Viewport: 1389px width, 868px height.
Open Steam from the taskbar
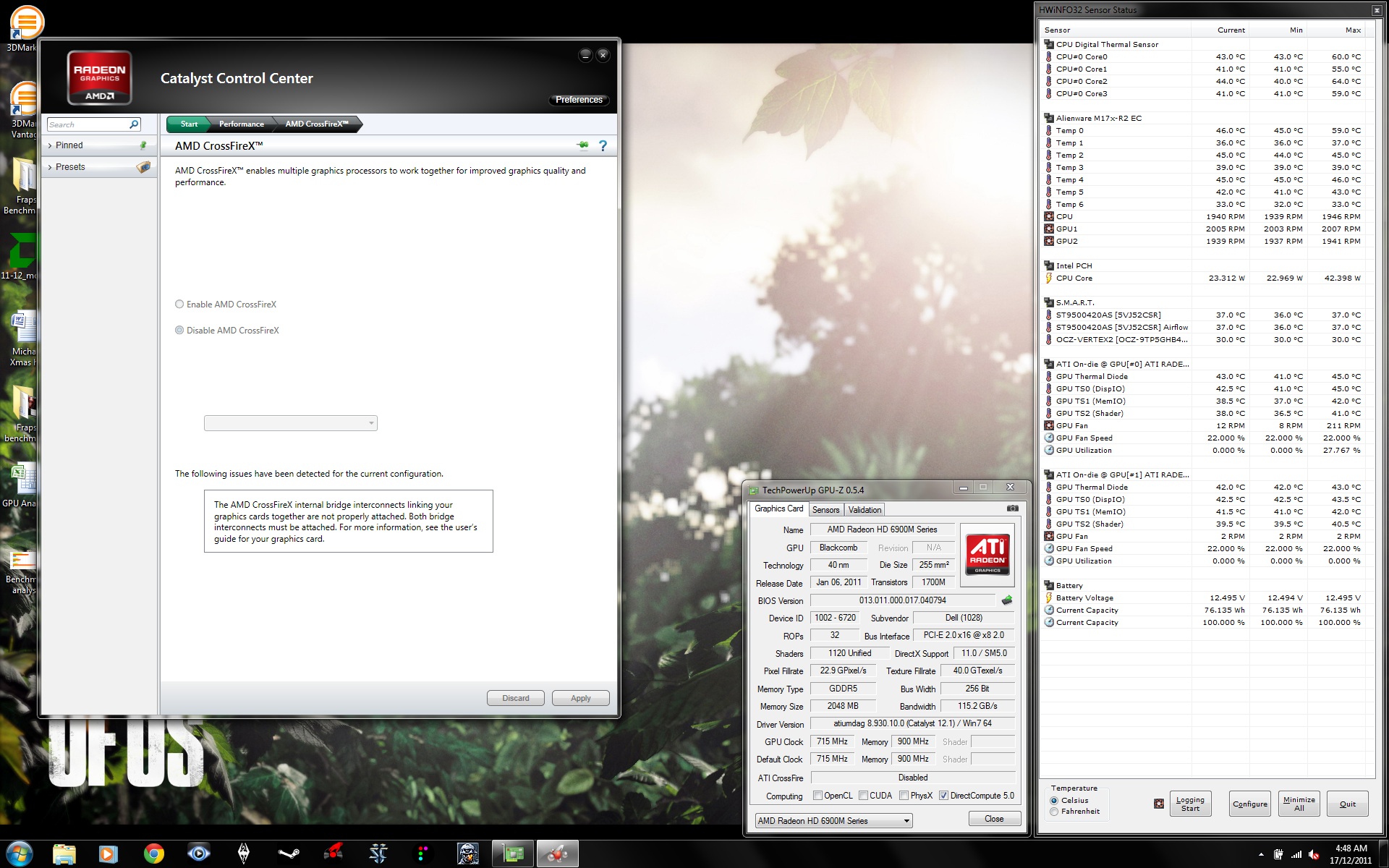pyautogui.click(x=289, y=854)
